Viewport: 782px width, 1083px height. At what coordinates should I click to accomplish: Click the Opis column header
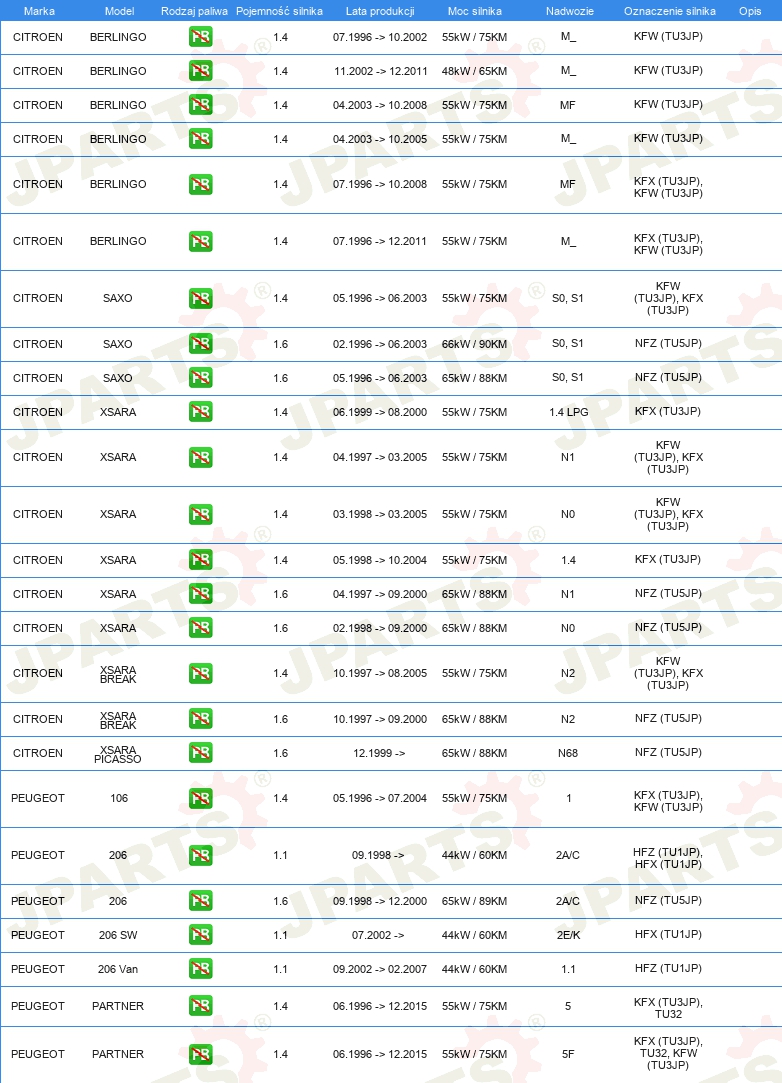(x=750, y=11)
